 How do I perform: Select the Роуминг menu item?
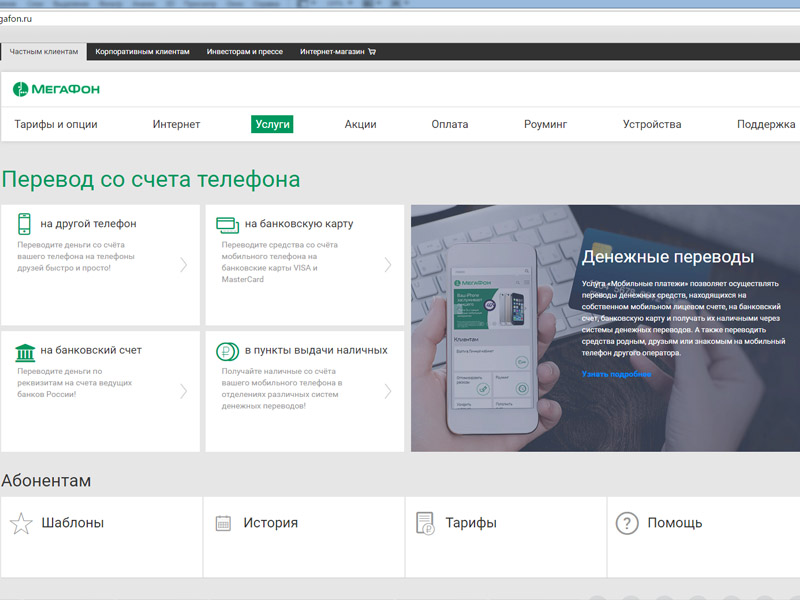click(x=545, y=124)
